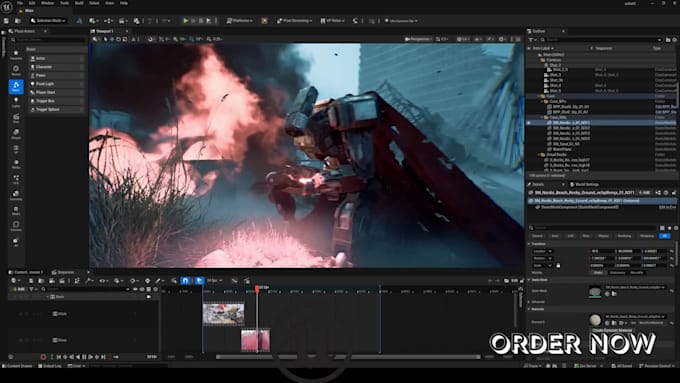The width and height of the screenshot is (680, 383).
Task: Open the content browse icon beside Save
Action: [x=18, y=20]
